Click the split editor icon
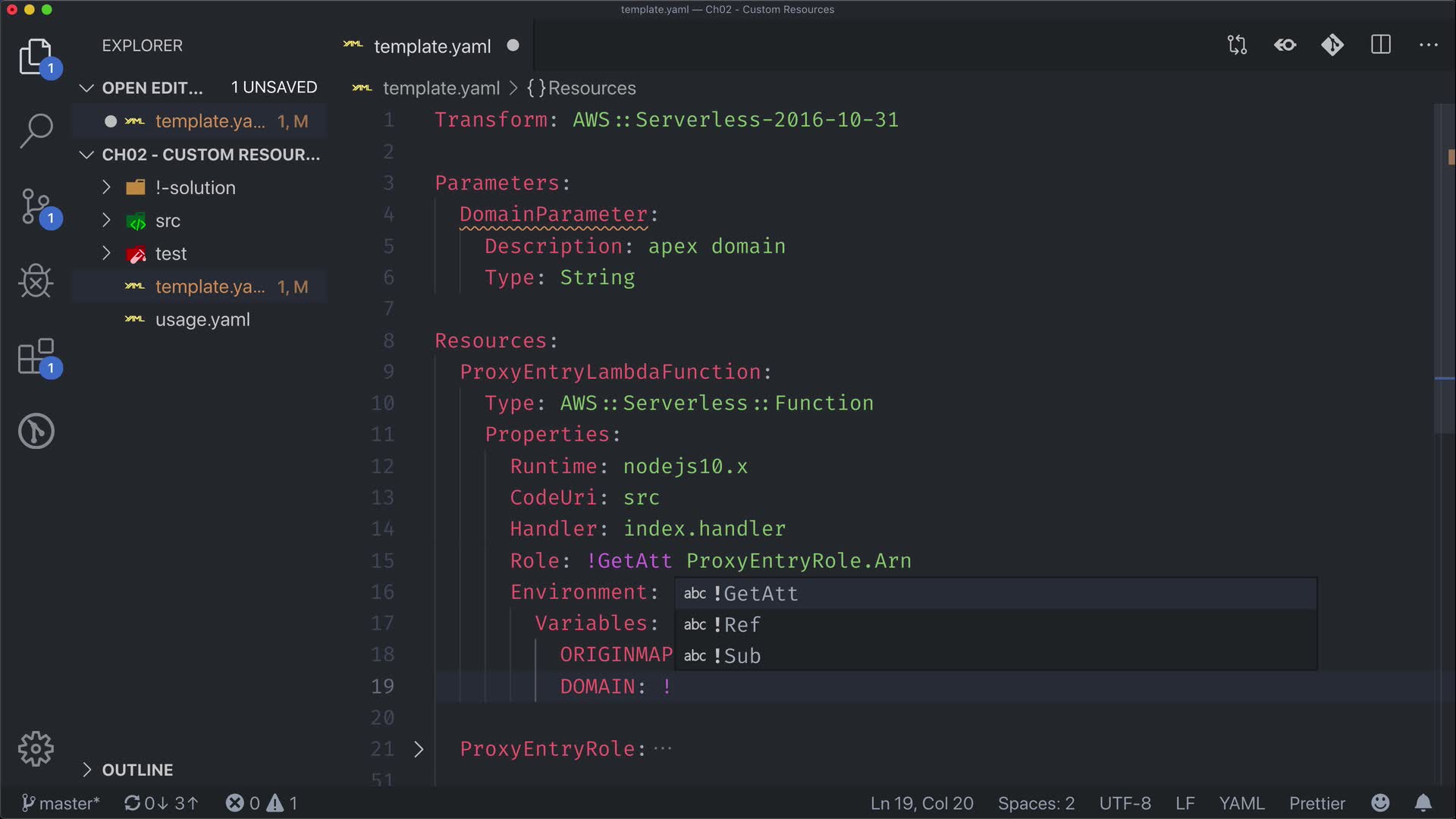 [x=1381, y=45]
